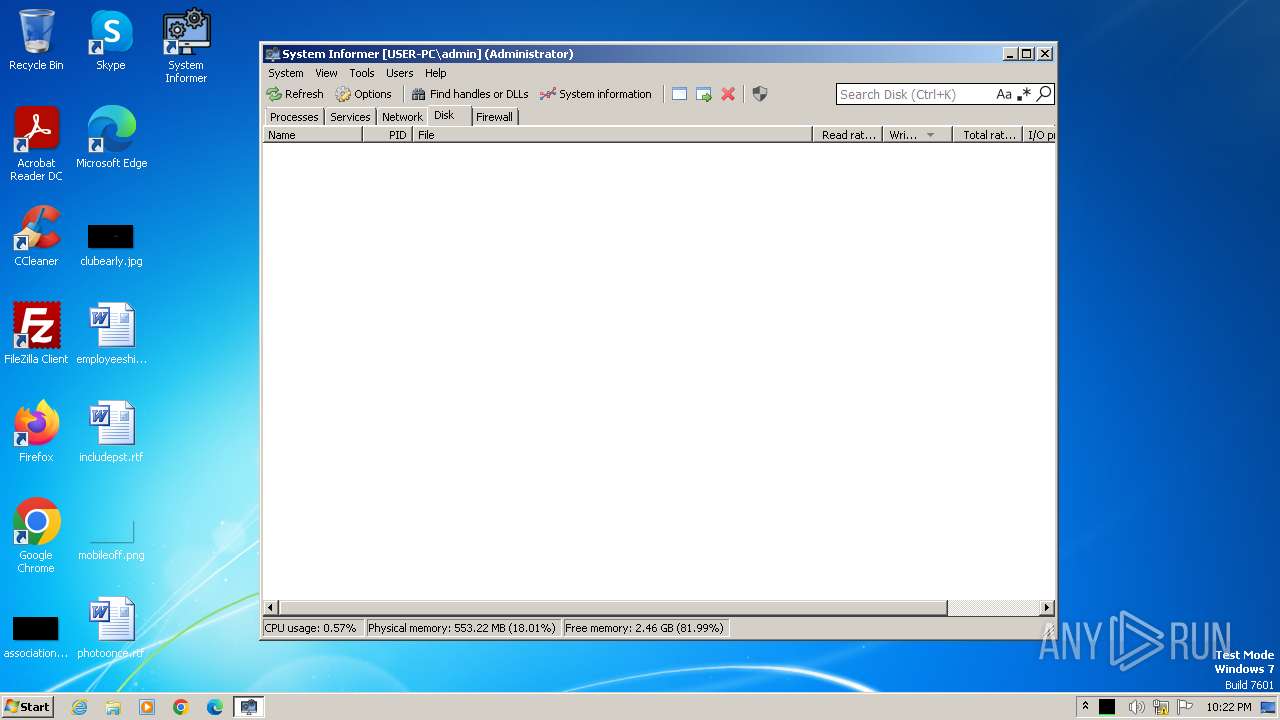
Task: Switch to the Processes tab
Action: tap(294, 117)
